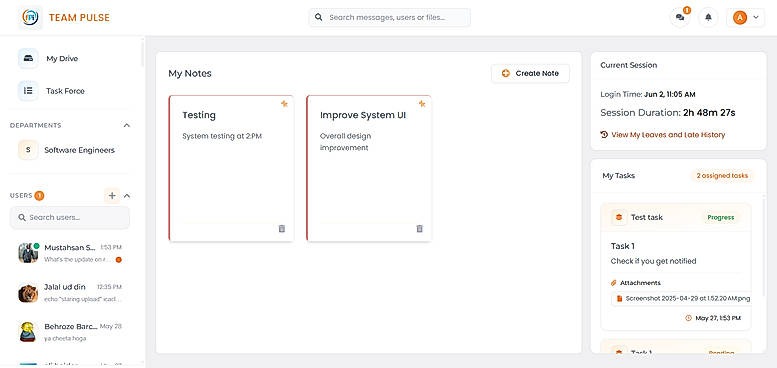777x368 pixels.
Task: Open View My Leaves and Late History
Action: (668, 135)
